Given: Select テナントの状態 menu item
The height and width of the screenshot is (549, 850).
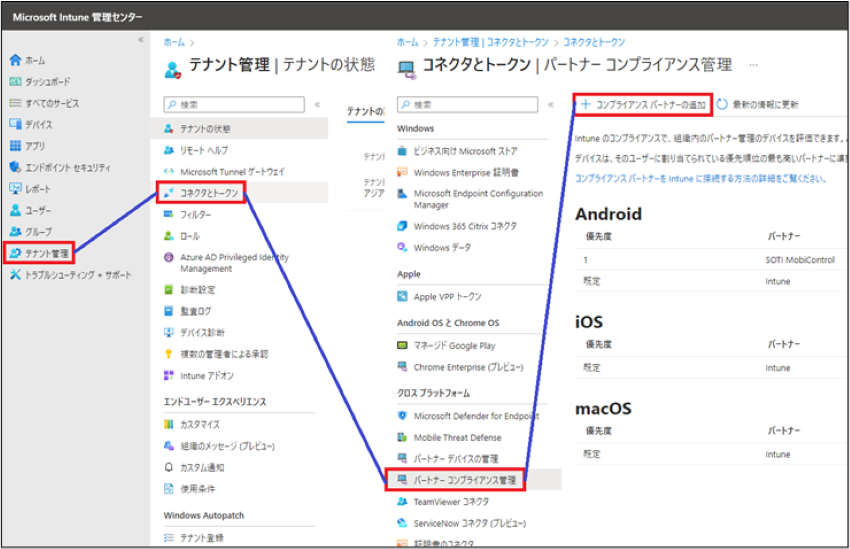Looking at the screenshot, I should tap(239, 128).
